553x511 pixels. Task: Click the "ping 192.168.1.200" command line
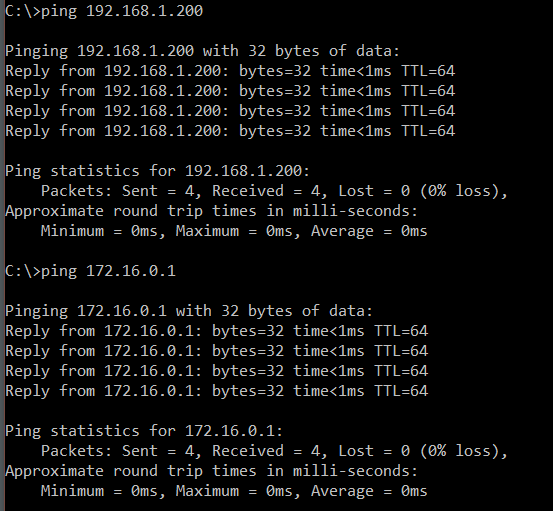(x=104, y=11)
